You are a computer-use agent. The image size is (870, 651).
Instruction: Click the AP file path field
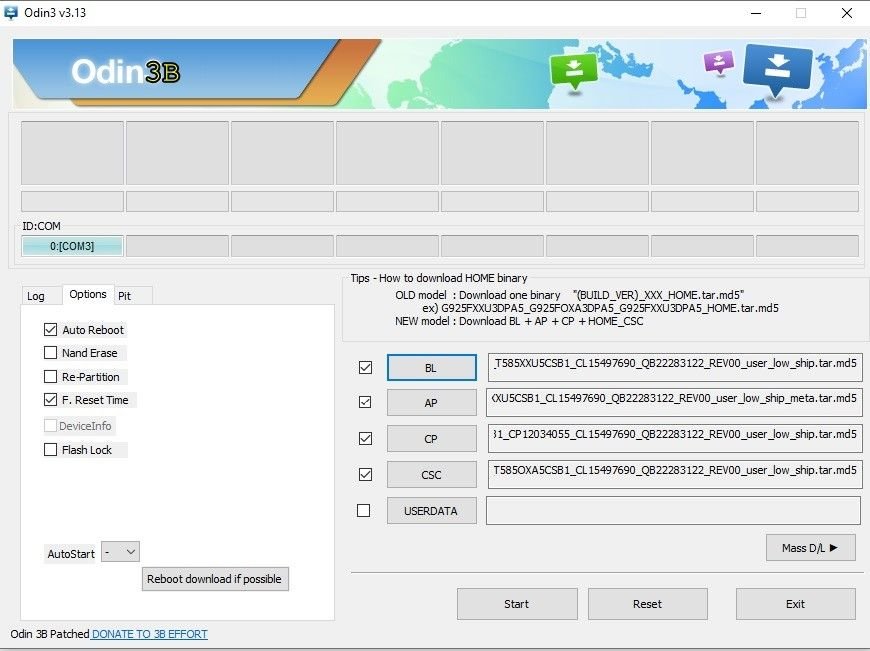pos(674,402)
